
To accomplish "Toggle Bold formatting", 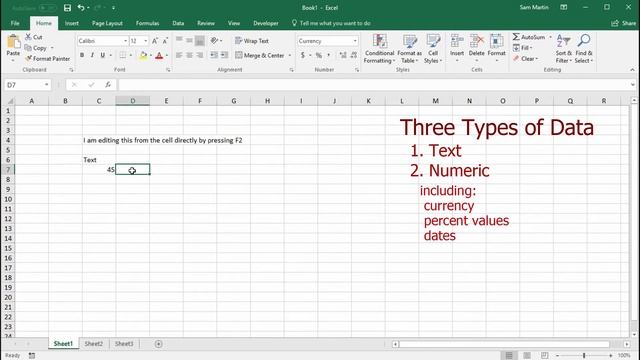I will point(82,55).
